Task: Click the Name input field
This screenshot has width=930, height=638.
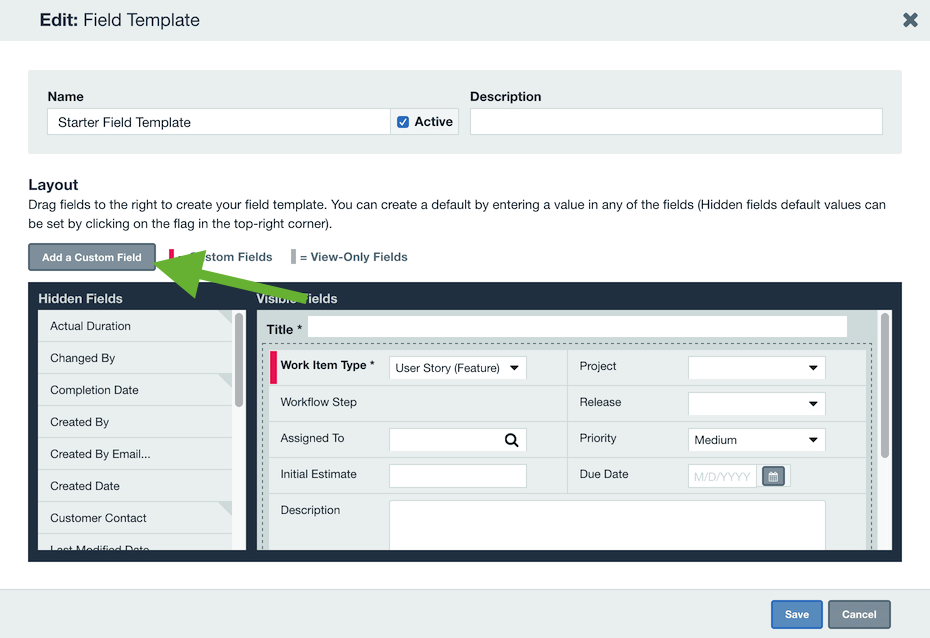Action: [218, 122]
